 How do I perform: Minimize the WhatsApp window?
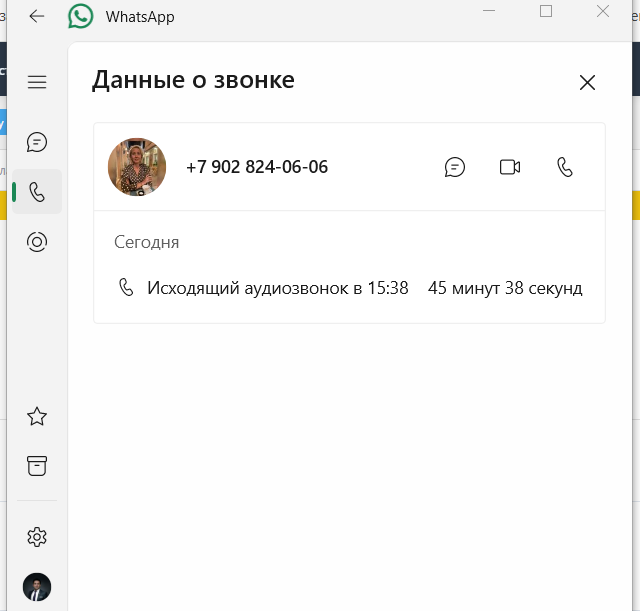tap(489, 11)
